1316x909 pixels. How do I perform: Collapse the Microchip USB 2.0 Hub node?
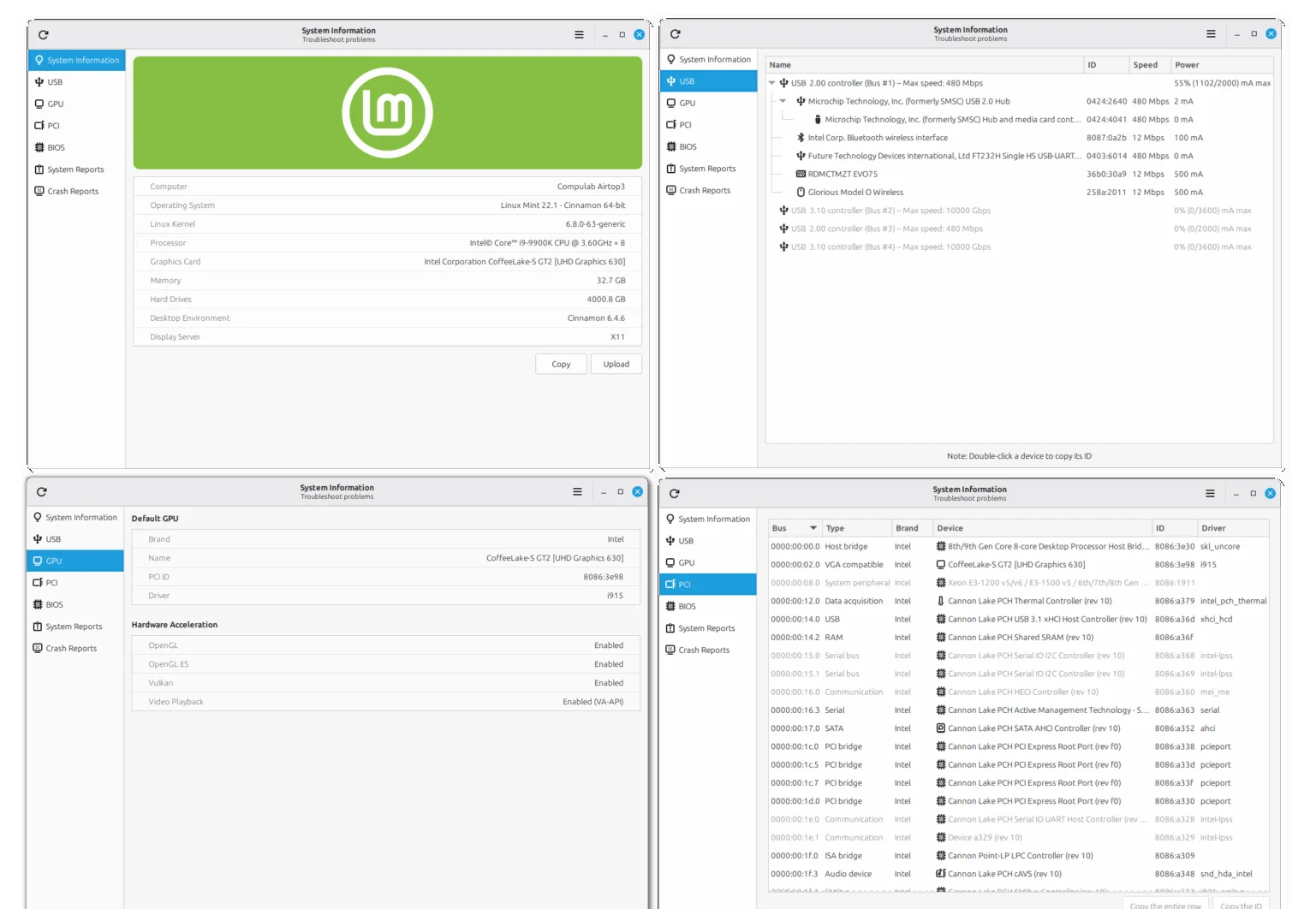tap(783, 101)
